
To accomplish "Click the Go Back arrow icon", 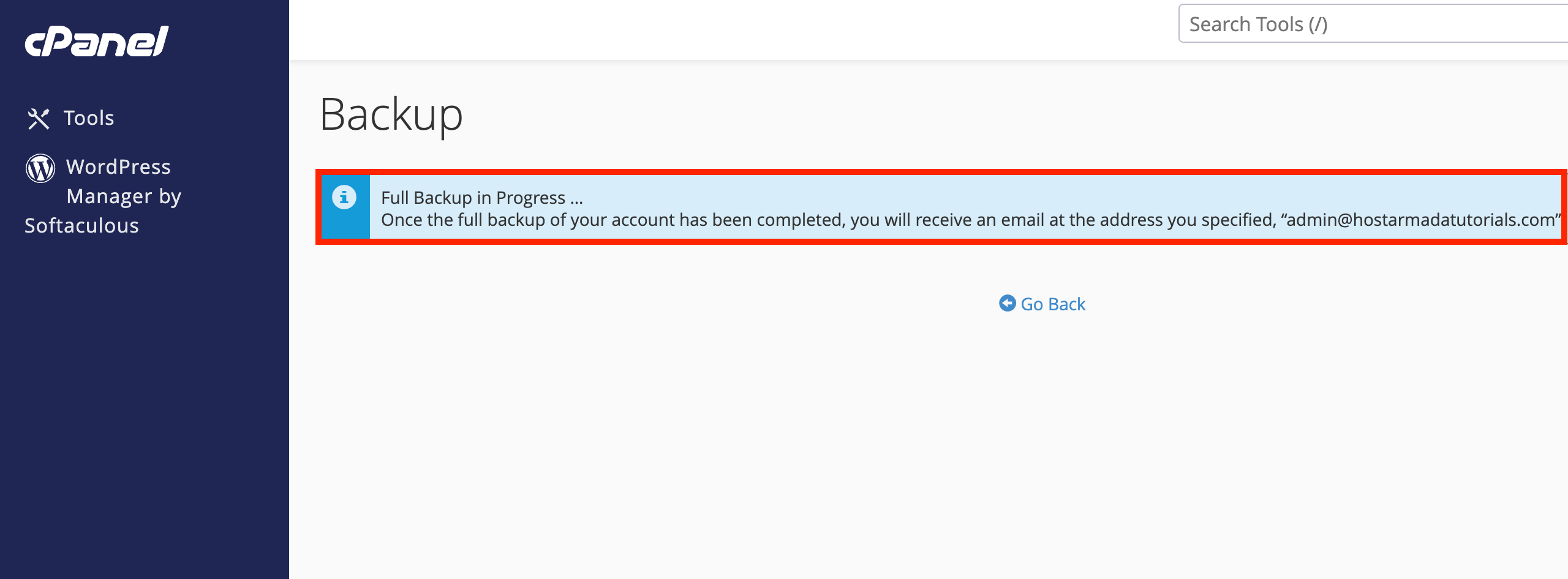I will pyautogui.click(x=1007, y=304).
